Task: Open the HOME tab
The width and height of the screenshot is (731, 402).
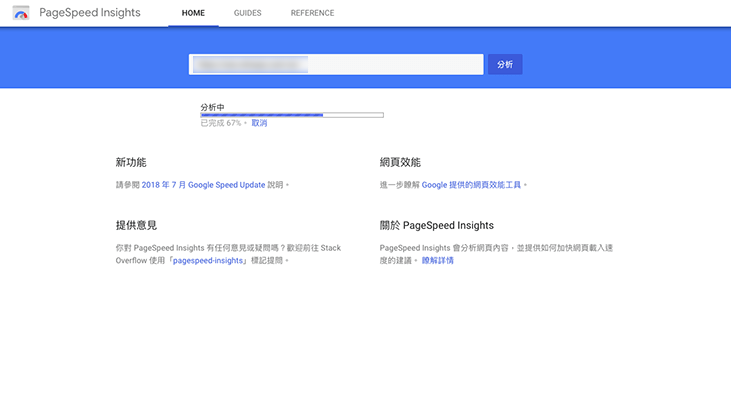Action: (x=193, y=13)
